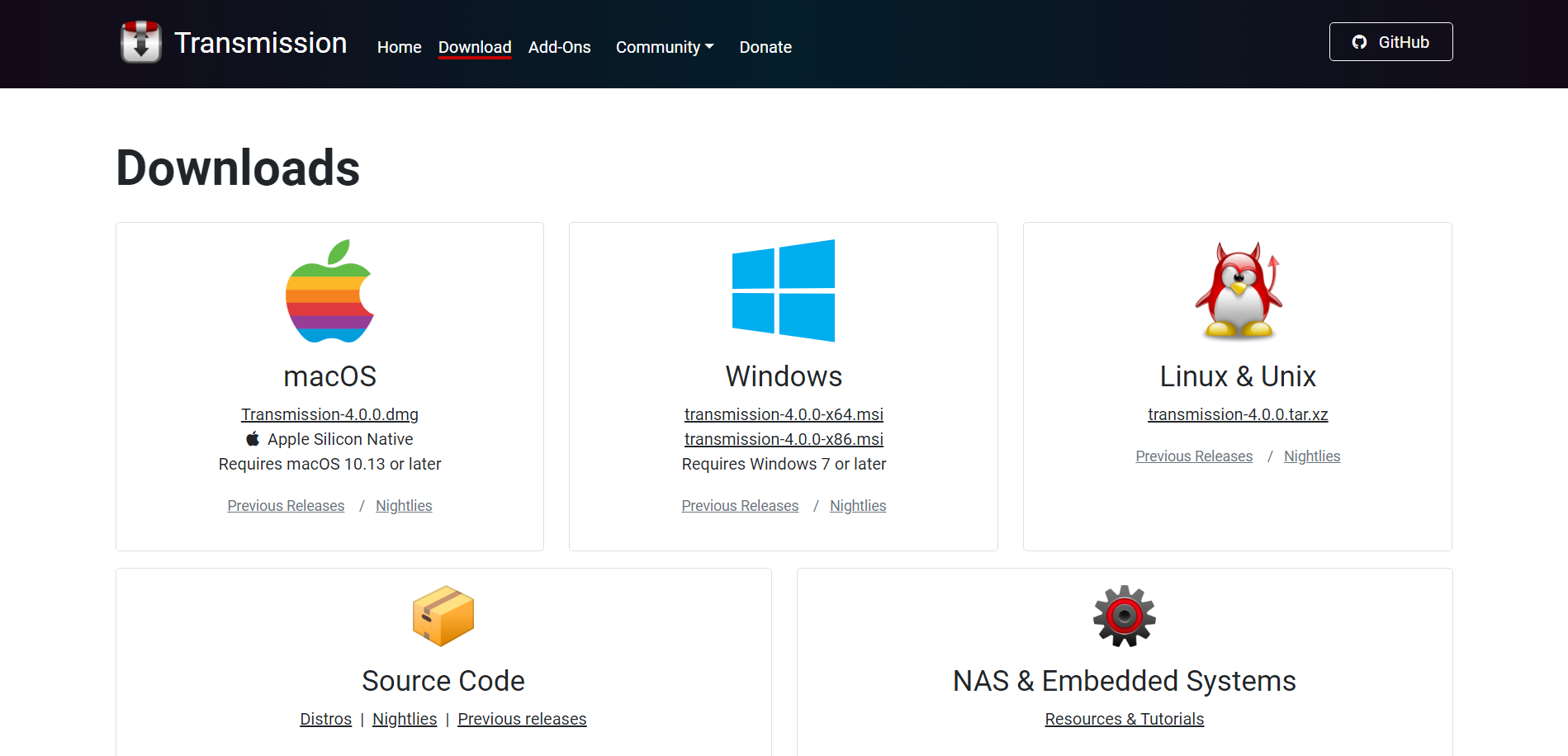Click the NAS gear icon
The height and width of the screenshot is (756, 1568).
coord(1124,616)
